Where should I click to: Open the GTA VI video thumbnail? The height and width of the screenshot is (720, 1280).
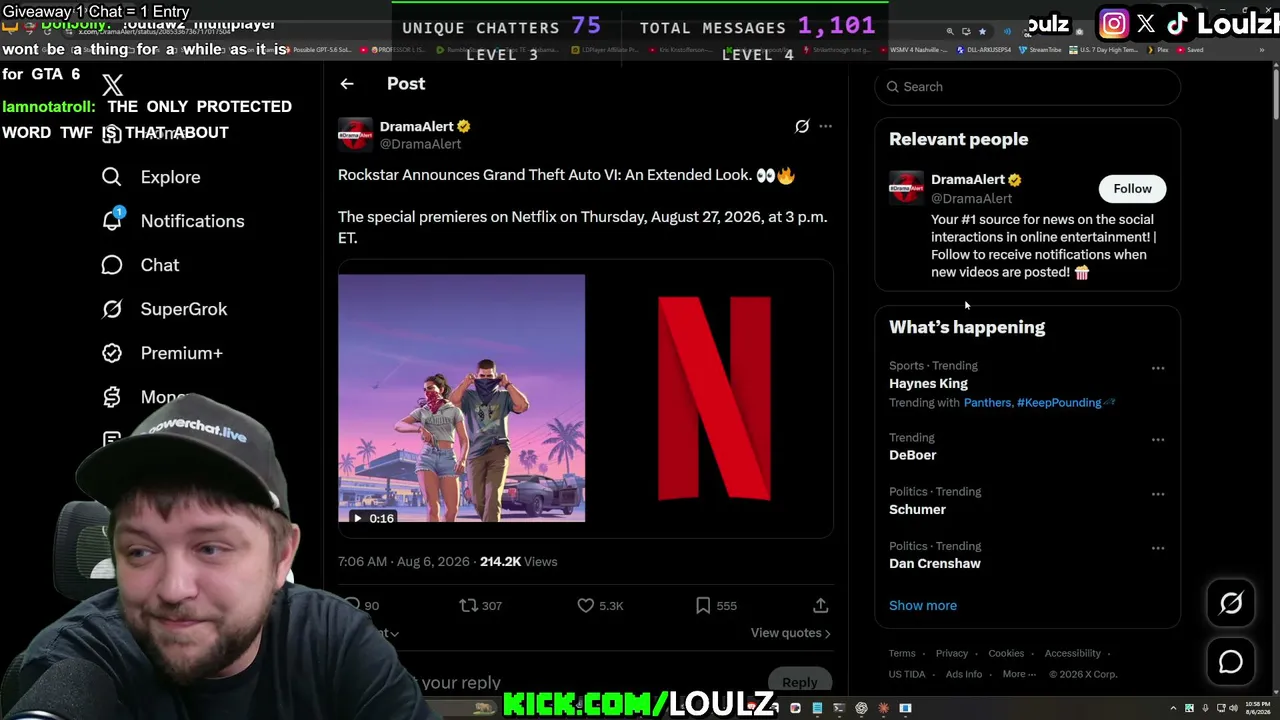[462, 398]
